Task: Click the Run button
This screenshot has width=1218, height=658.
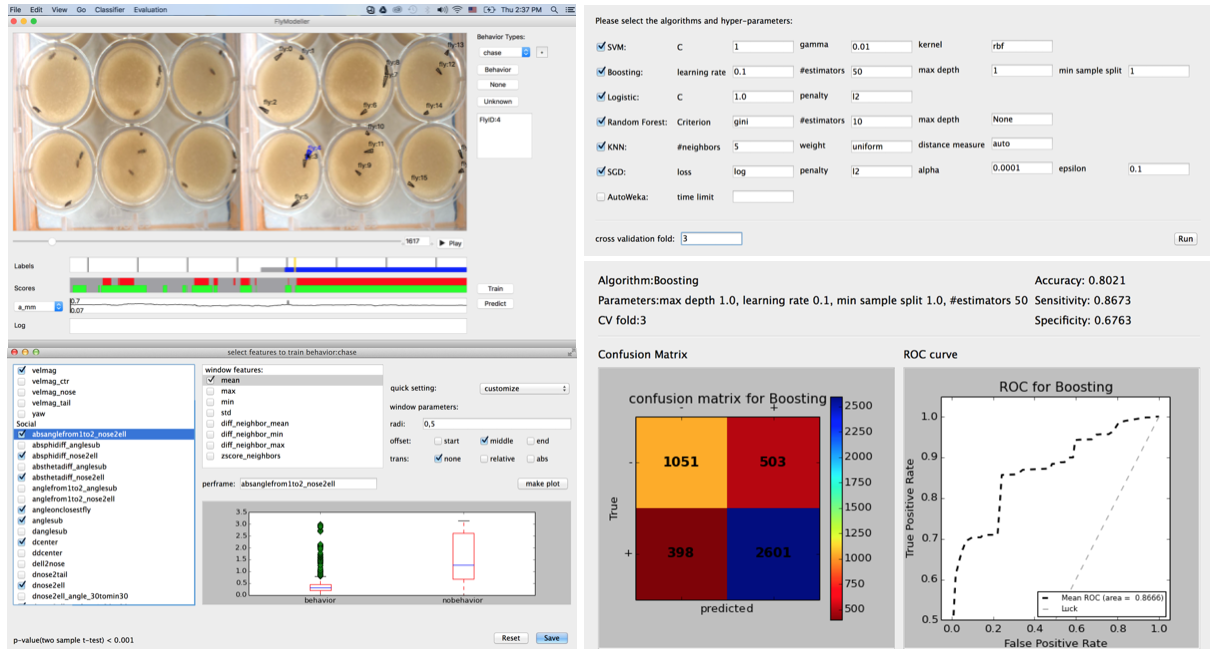Action: 1185,239
